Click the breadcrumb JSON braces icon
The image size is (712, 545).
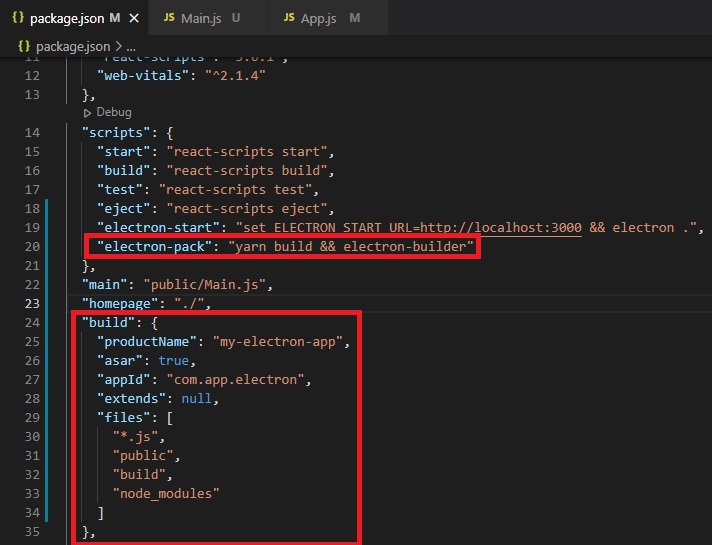pyautogui.click(x=24, y=46)
